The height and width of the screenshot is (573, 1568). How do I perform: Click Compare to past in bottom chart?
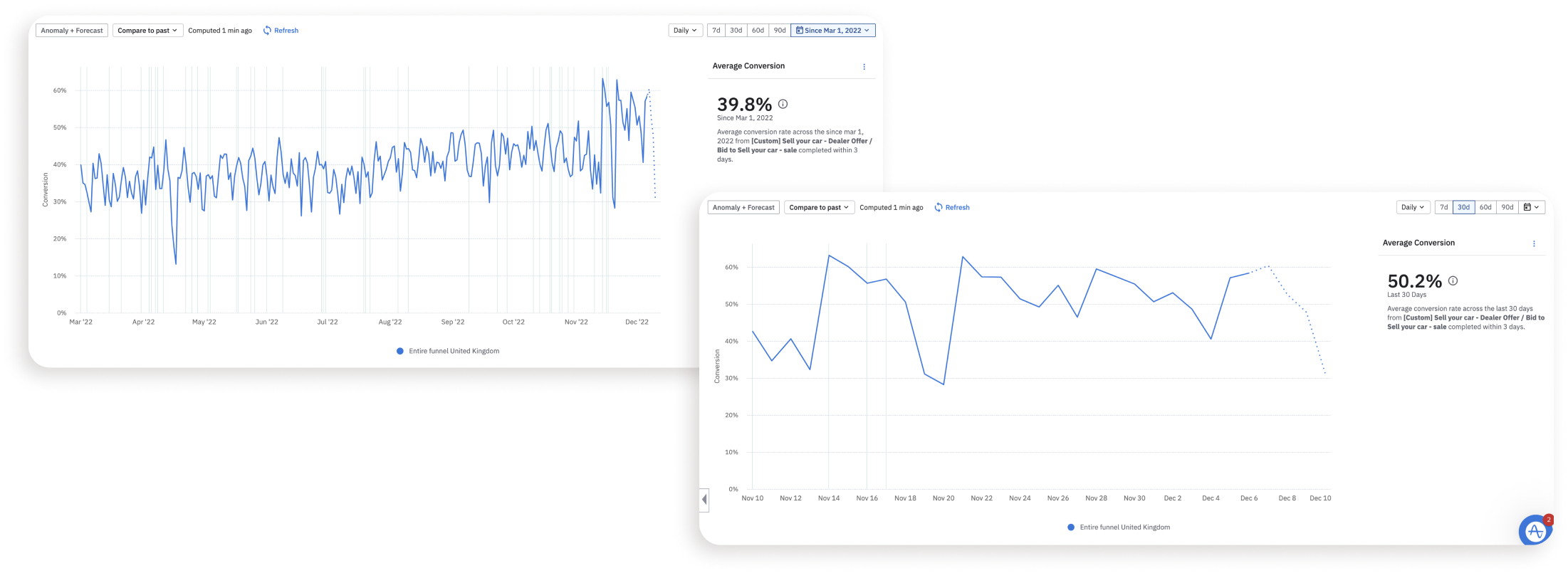[819, 208]
